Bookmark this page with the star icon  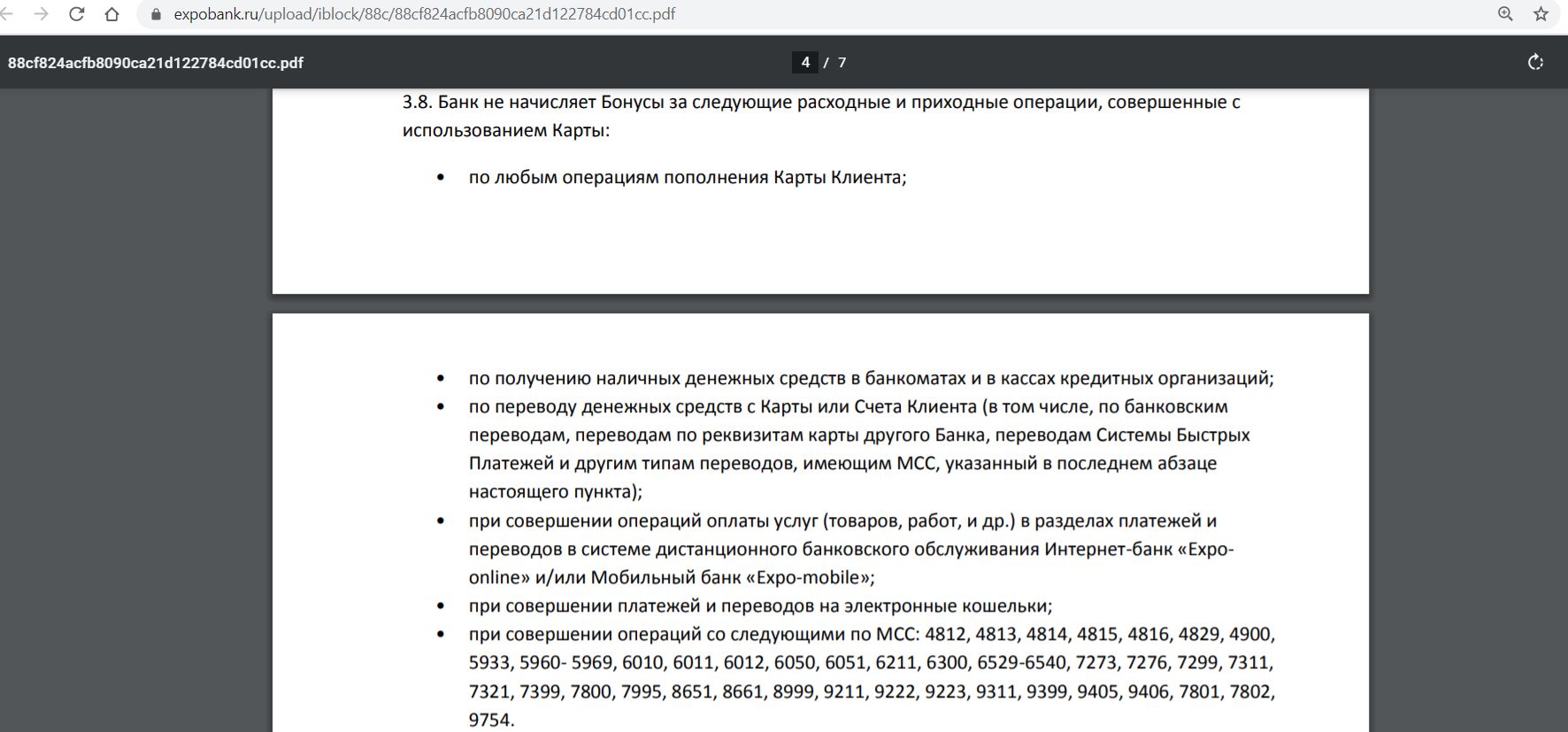point(1541,14)
